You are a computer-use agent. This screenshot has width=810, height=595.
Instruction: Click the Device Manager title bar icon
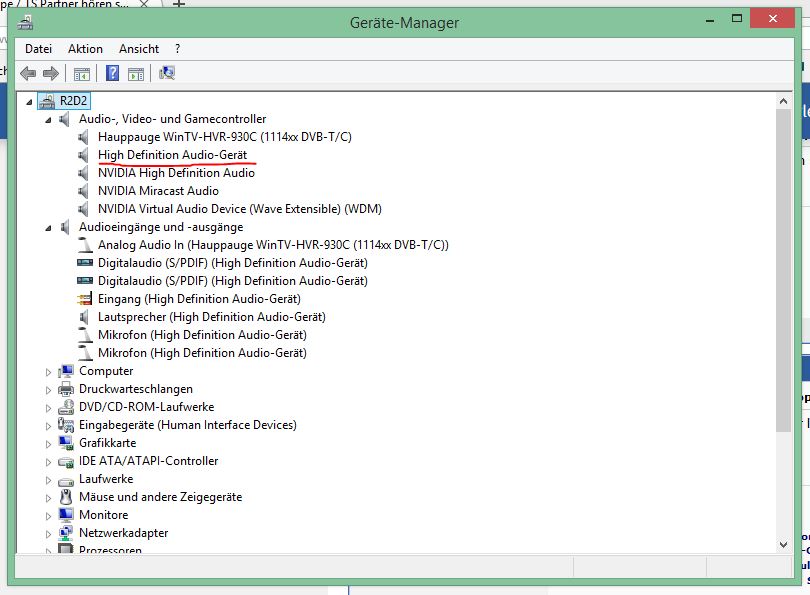point(25,22)
